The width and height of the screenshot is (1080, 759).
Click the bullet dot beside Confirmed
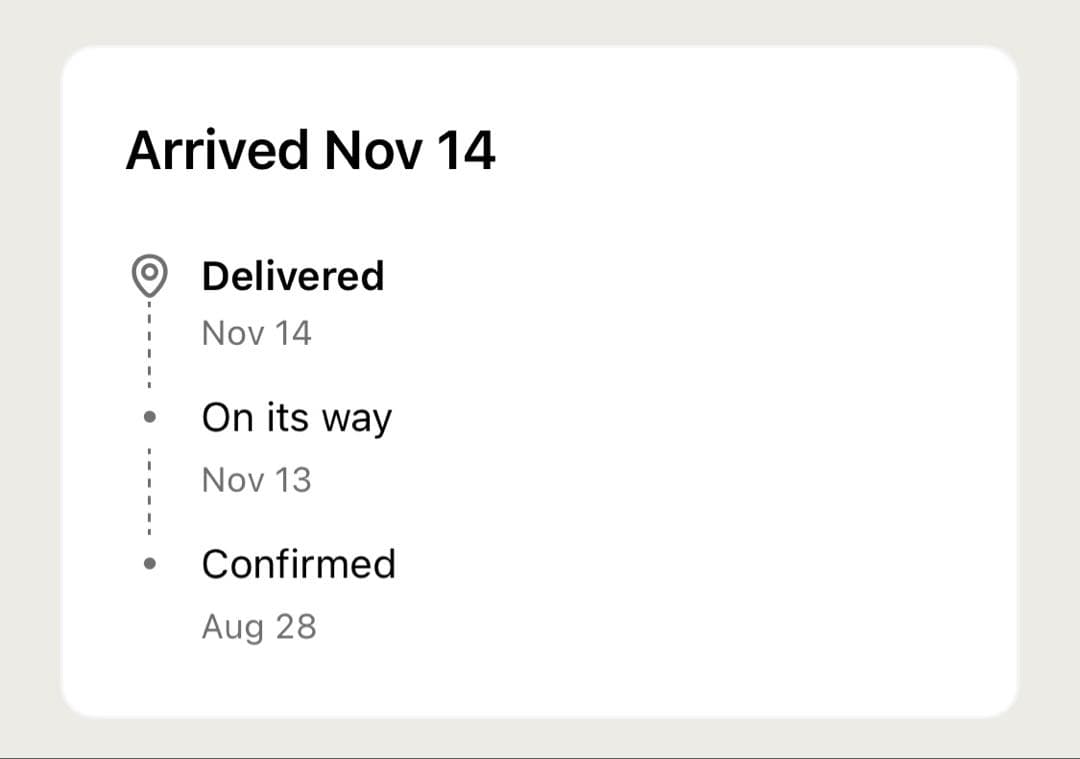(x=150, y=564)
